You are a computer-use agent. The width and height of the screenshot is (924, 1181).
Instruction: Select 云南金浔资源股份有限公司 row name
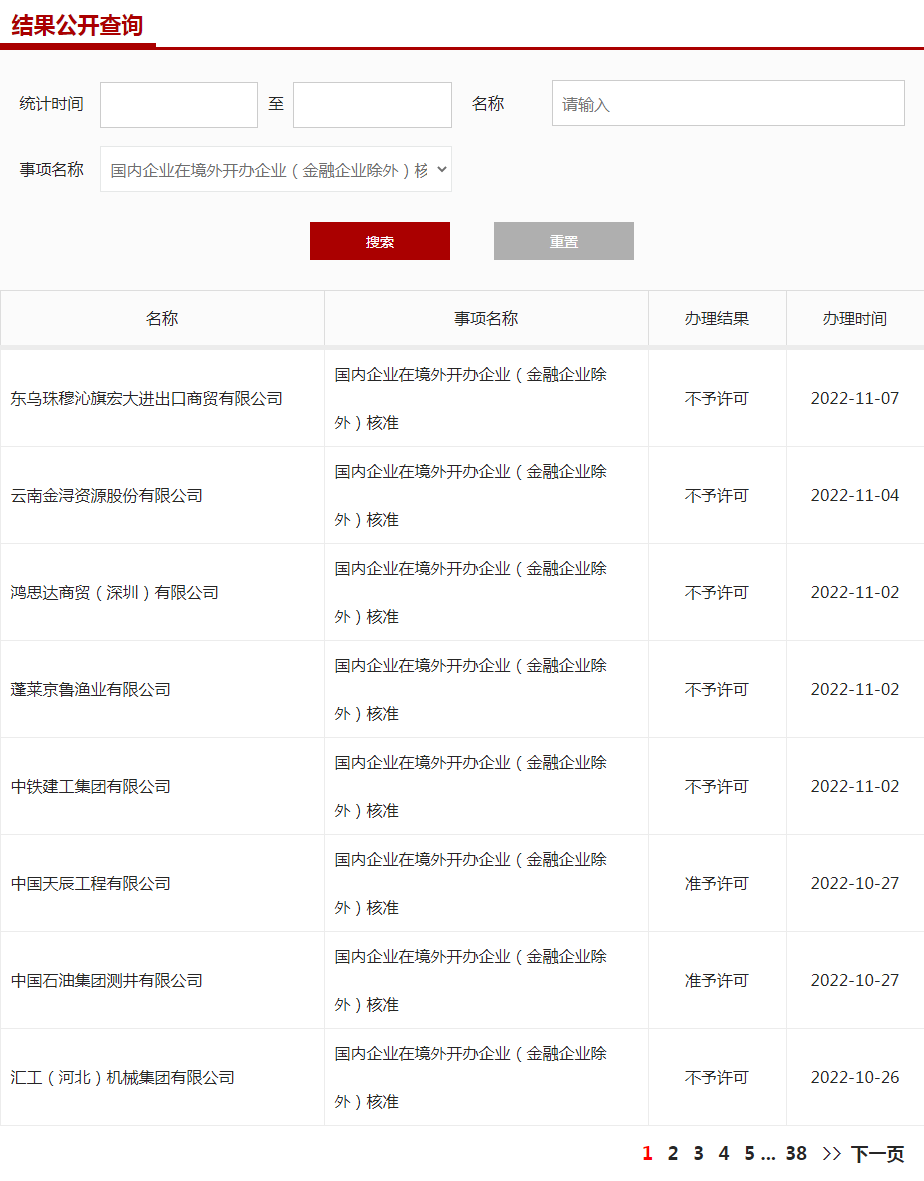[x=106, y=496]
